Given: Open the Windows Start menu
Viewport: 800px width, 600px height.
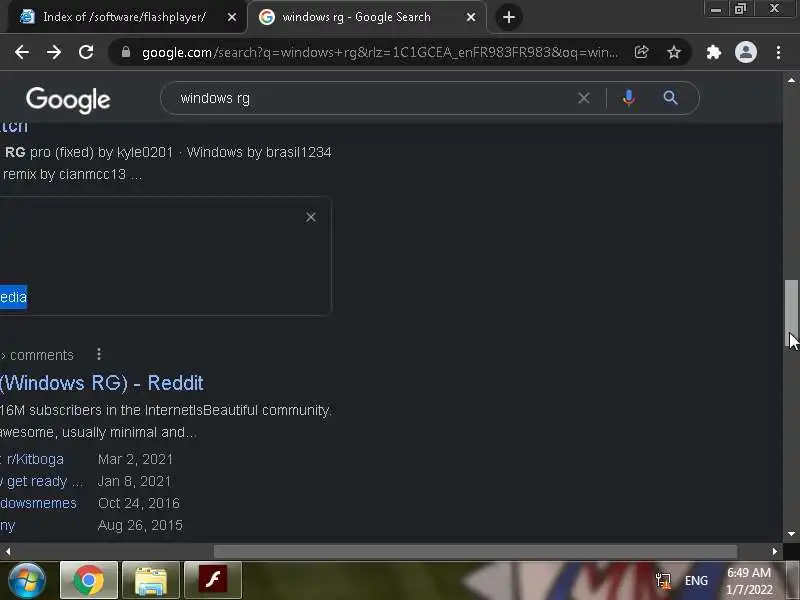Looking at the screenshot, I should (x=26, y=581).
